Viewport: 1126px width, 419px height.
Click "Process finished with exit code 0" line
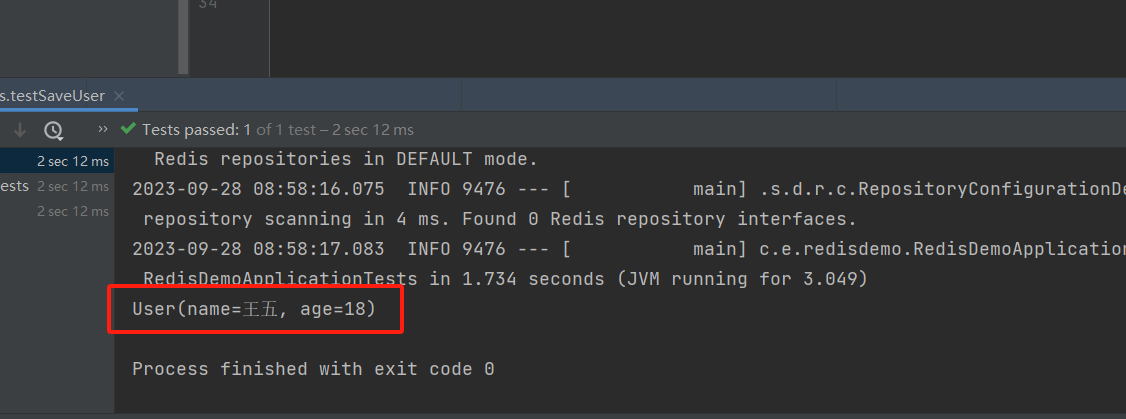pyautogui.click(x=313, y=369)
